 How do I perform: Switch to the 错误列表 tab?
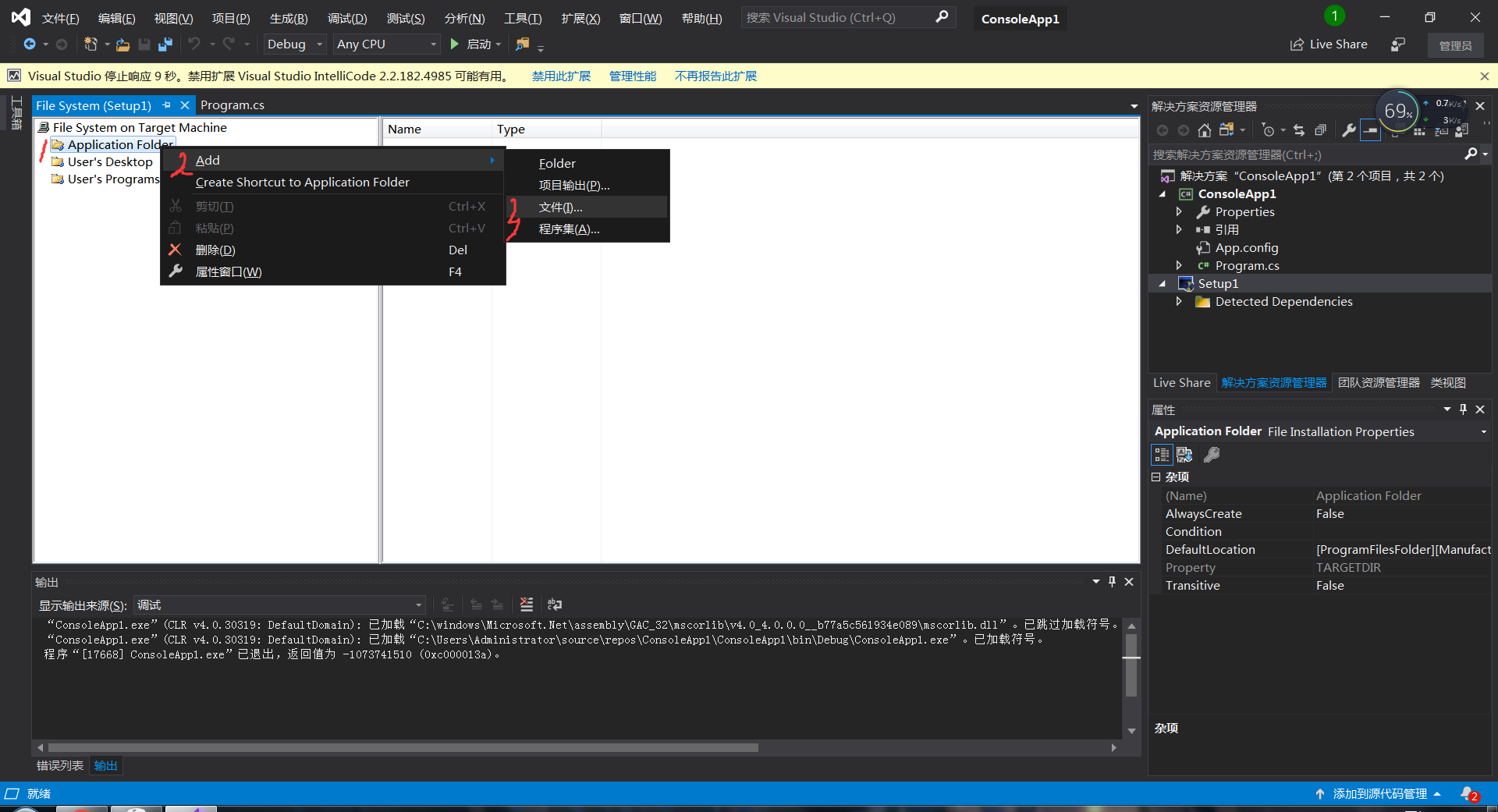point(60,765)
